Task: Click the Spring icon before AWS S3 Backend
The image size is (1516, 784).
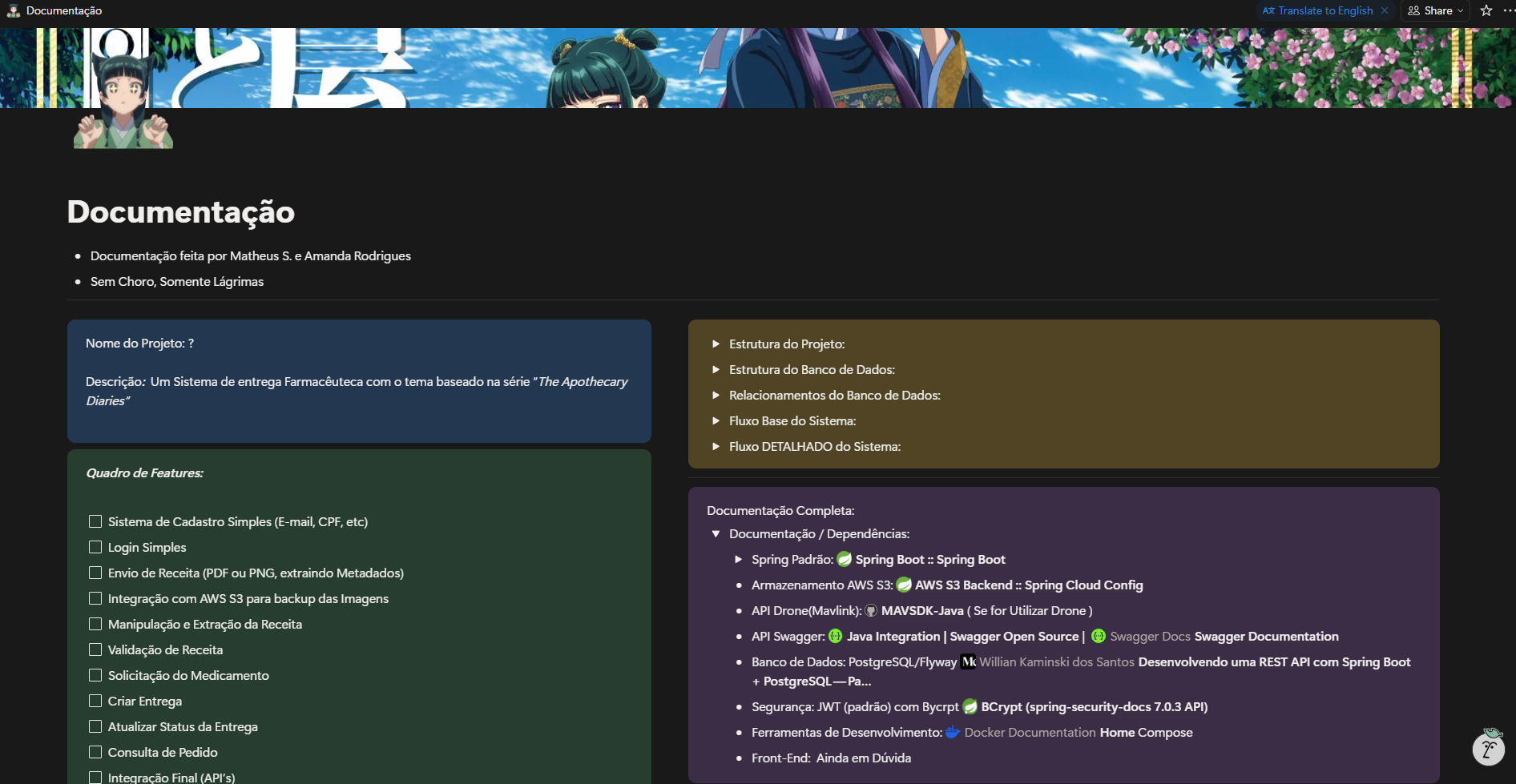Action: pyautogui.click(x=904, y=585)
